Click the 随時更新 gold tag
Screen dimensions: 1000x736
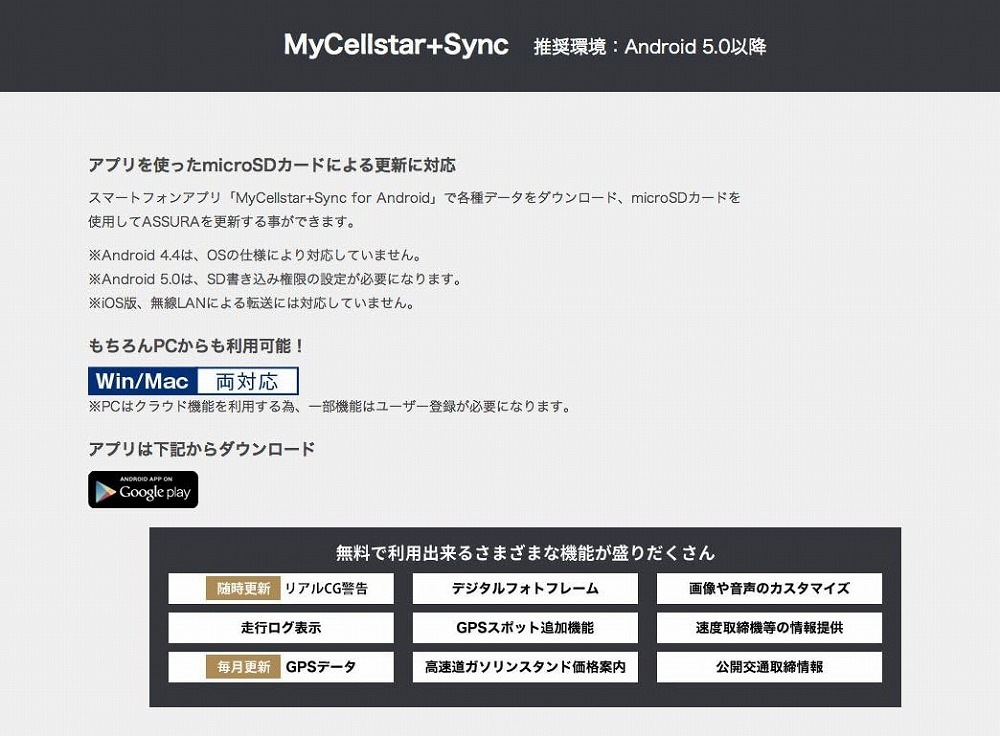point(243,588)
